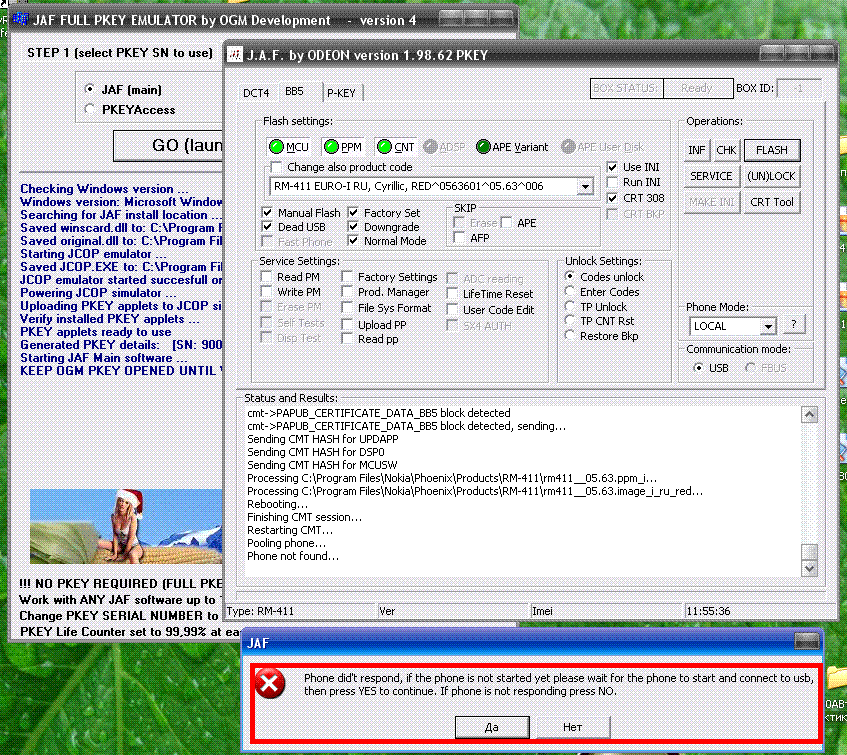Select TP CNT Rst radio option

(569, 320)
